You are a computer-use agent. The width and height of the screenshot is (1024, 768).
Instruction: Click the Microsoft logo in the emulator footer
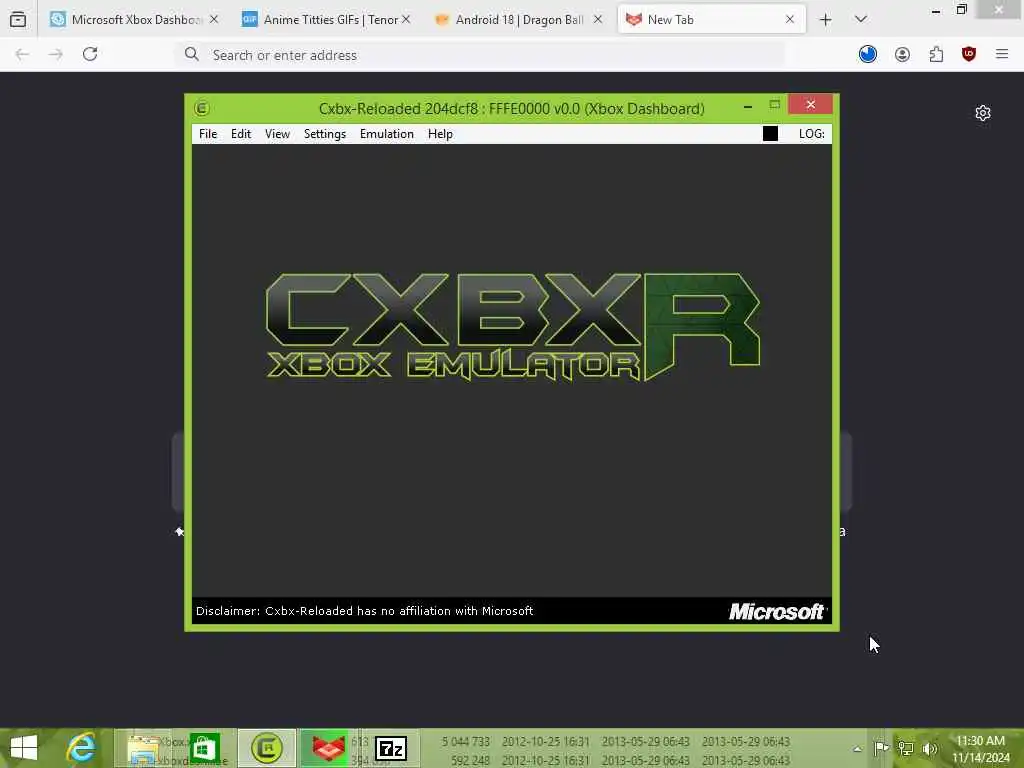(x=776, y=611)
